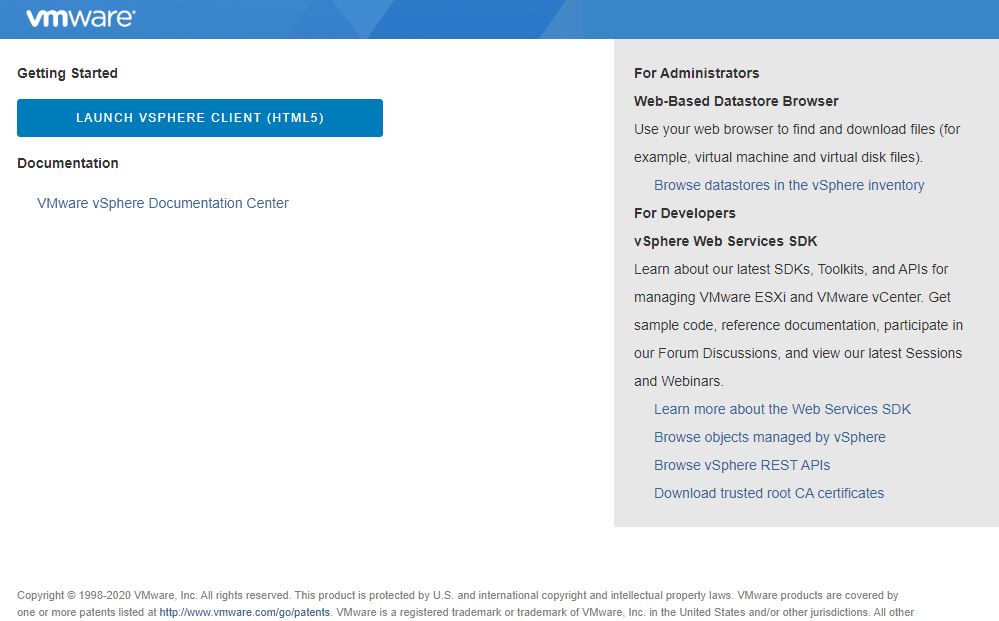Click the For Developers heading

click(x=684, y=213)
